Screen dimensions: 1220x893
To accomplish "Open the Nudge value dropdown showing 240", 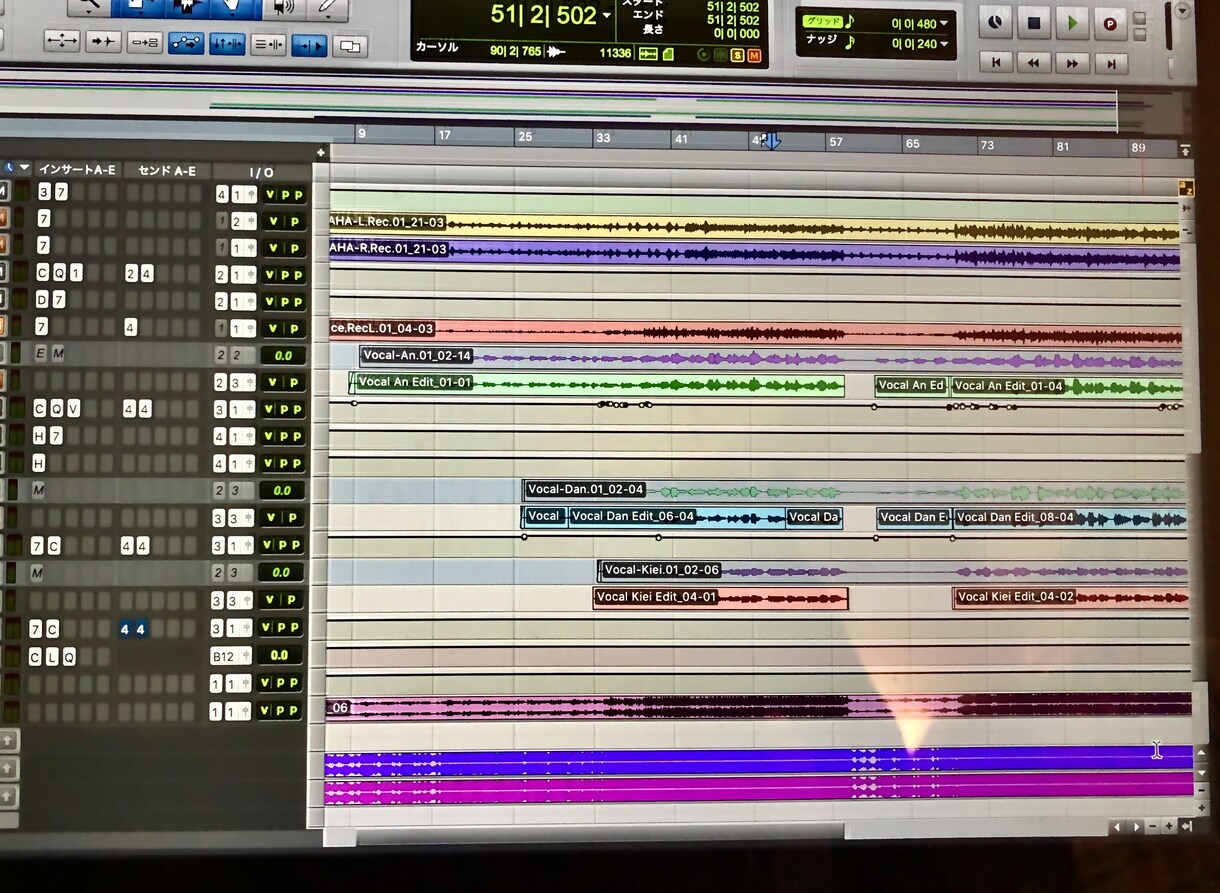I will pos(919,43).
